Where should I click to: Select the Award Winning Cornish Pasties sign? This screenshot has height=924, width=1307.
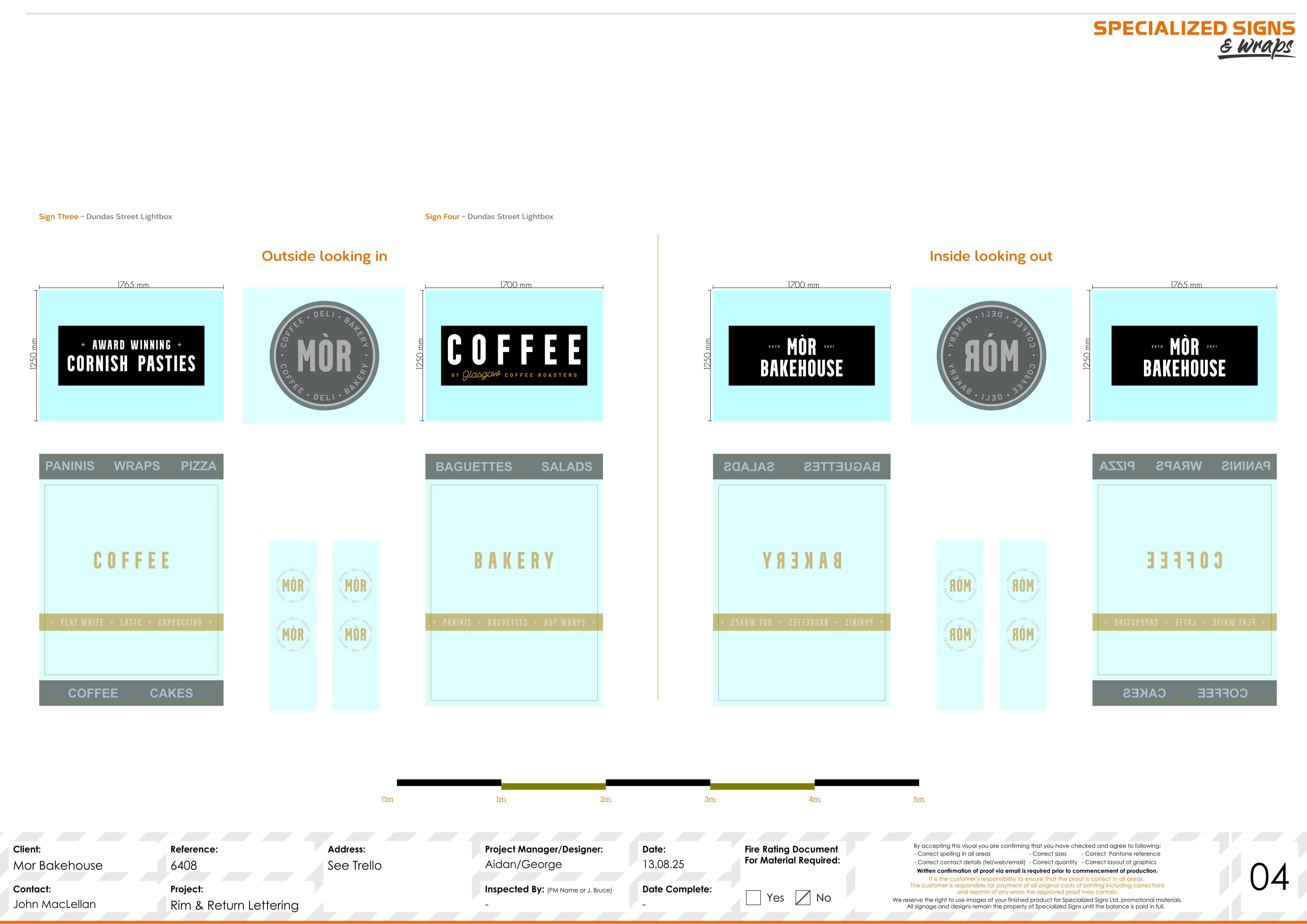131,356
